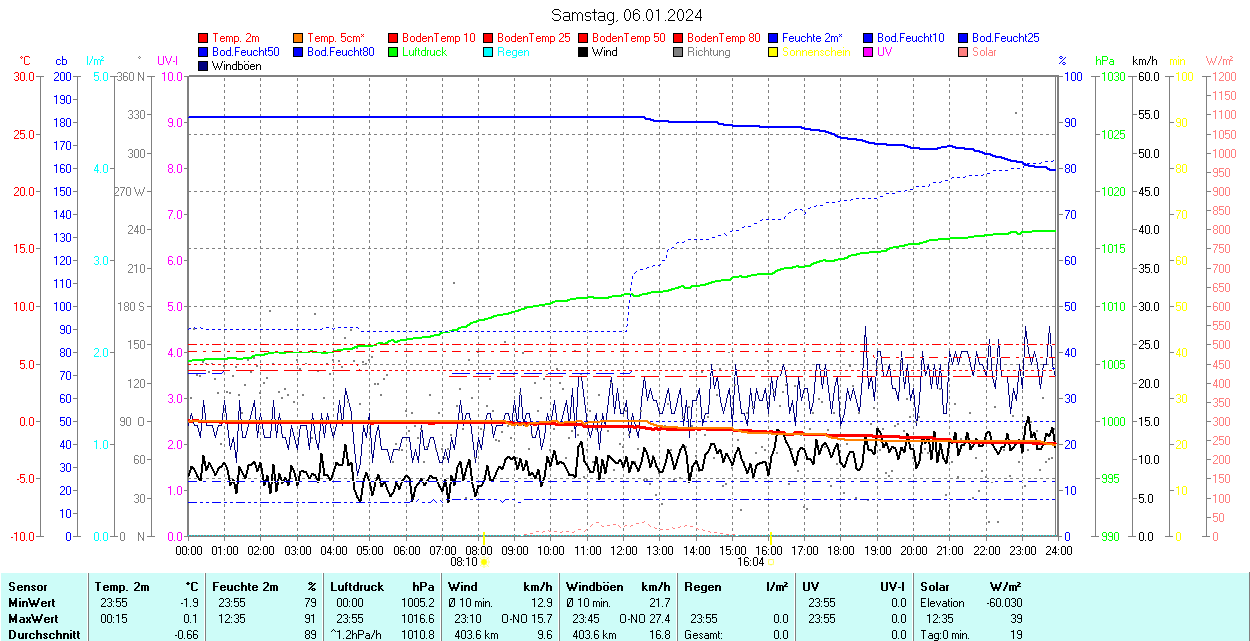The width and height of the screenshot is (1250, 641).
Task: Click the Sensor row header in the table
Action: tap(27, 587)
